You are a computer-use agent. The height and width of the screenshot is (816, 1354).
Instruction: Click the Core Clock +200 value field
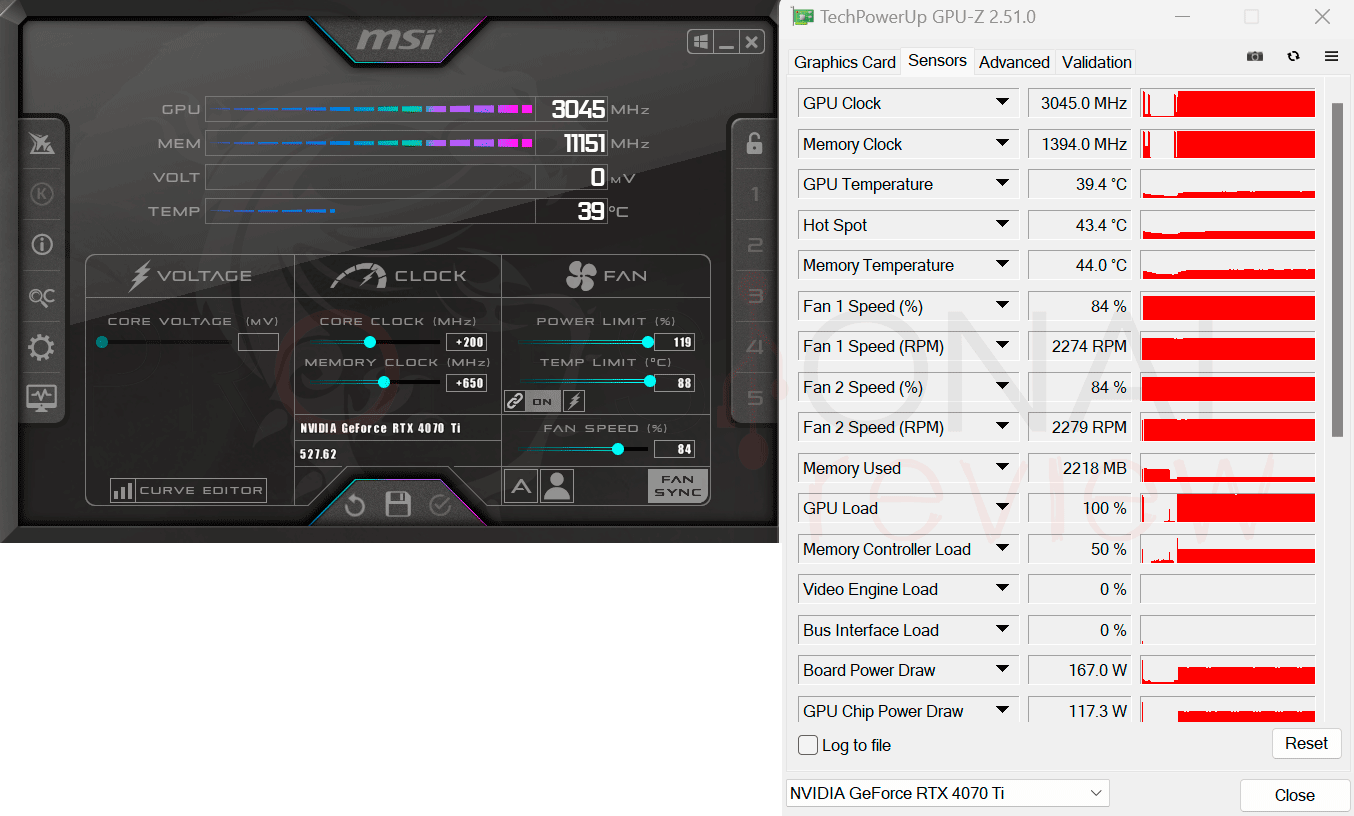tap(466, 342)
